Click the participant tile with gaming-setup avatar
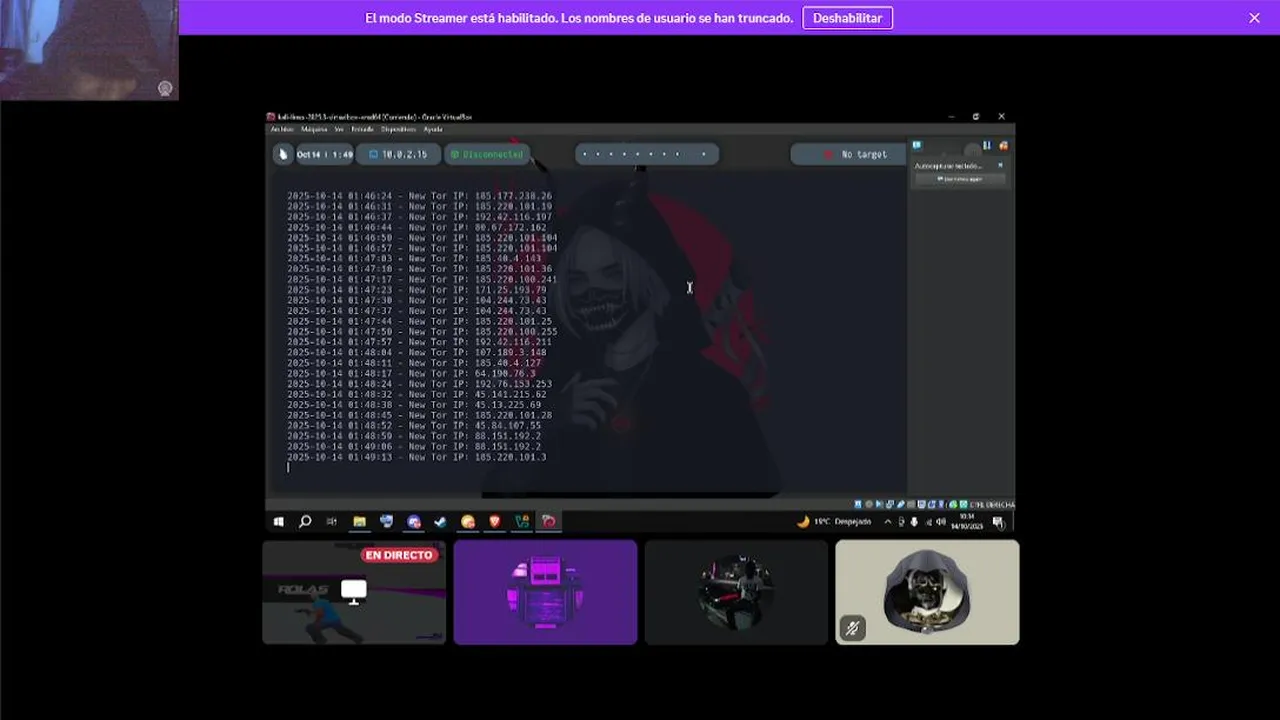Screen dimensions: 1280x720 click(736, 592)
